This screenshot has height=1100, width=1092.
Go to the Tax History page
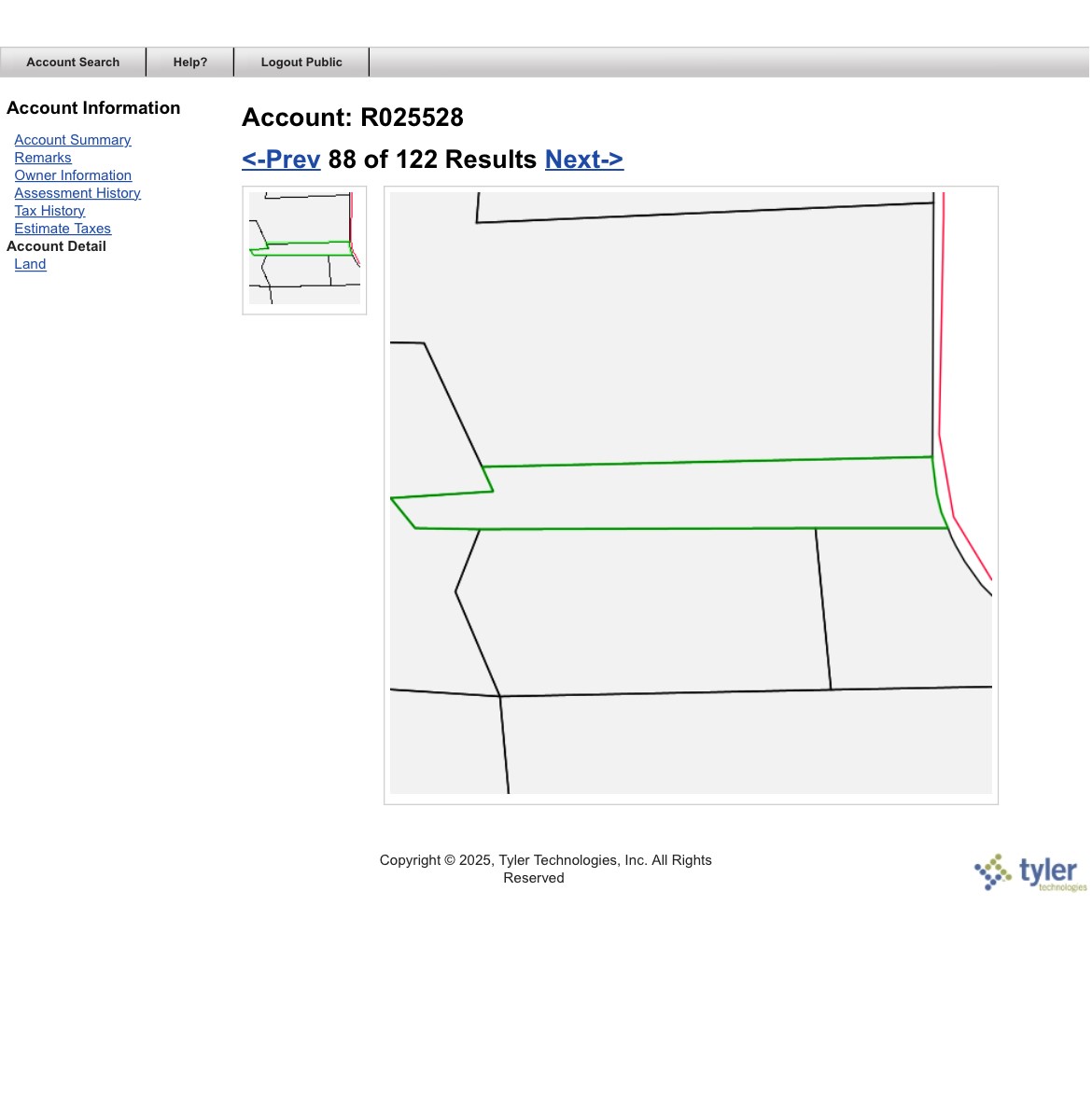point(49,211)
